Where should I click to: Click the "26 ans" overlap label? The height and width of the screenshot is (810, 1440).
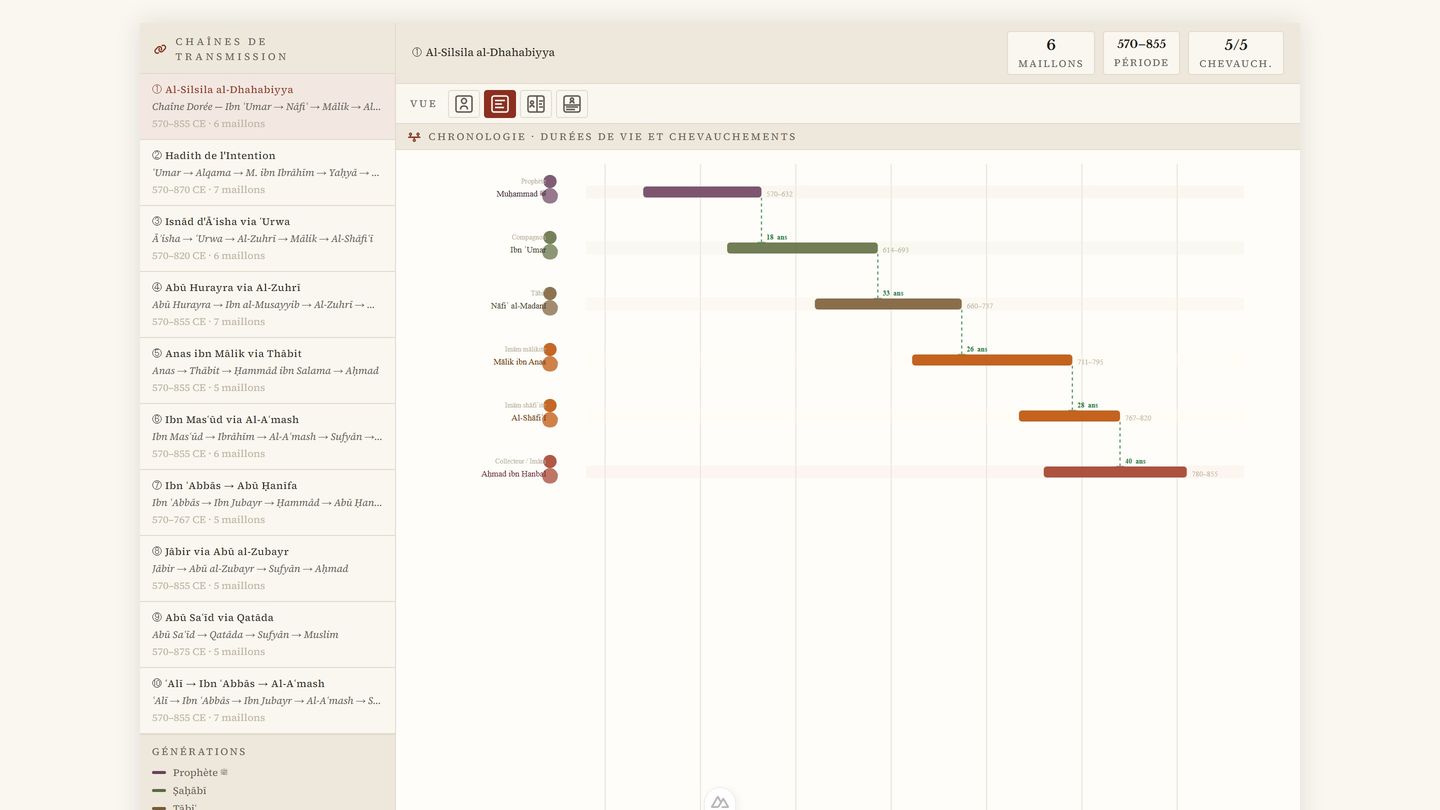point(977,350)
